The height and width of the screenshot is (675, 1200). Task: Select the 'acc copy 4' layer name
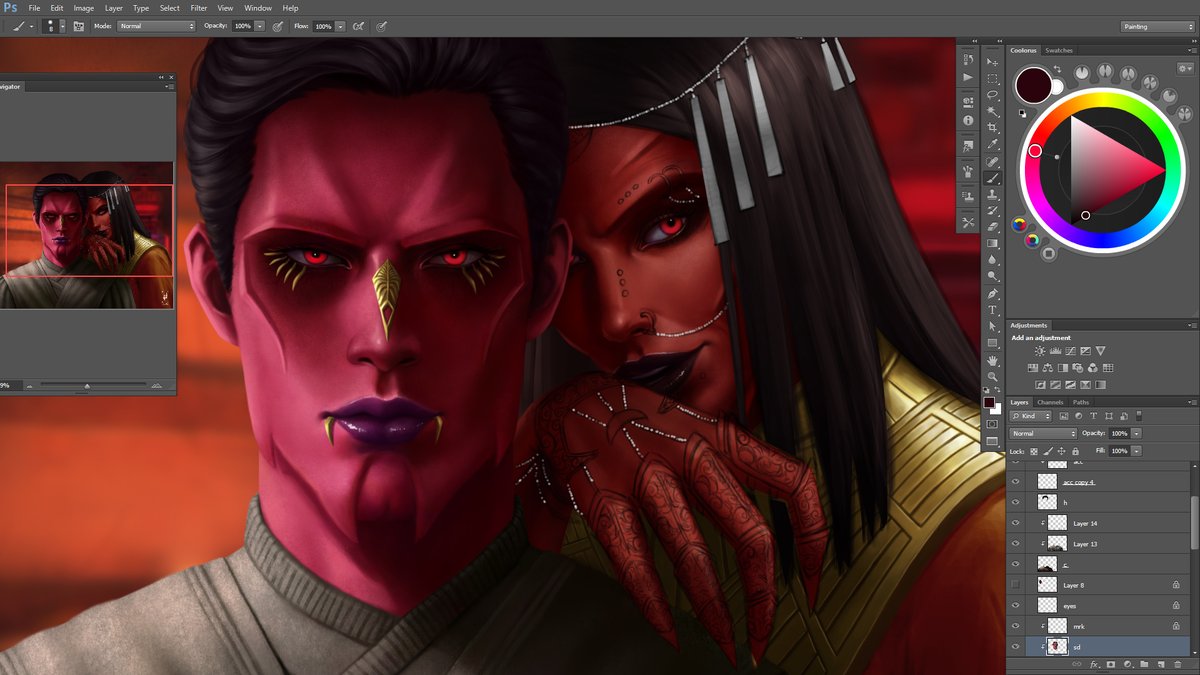(1079, 482)
